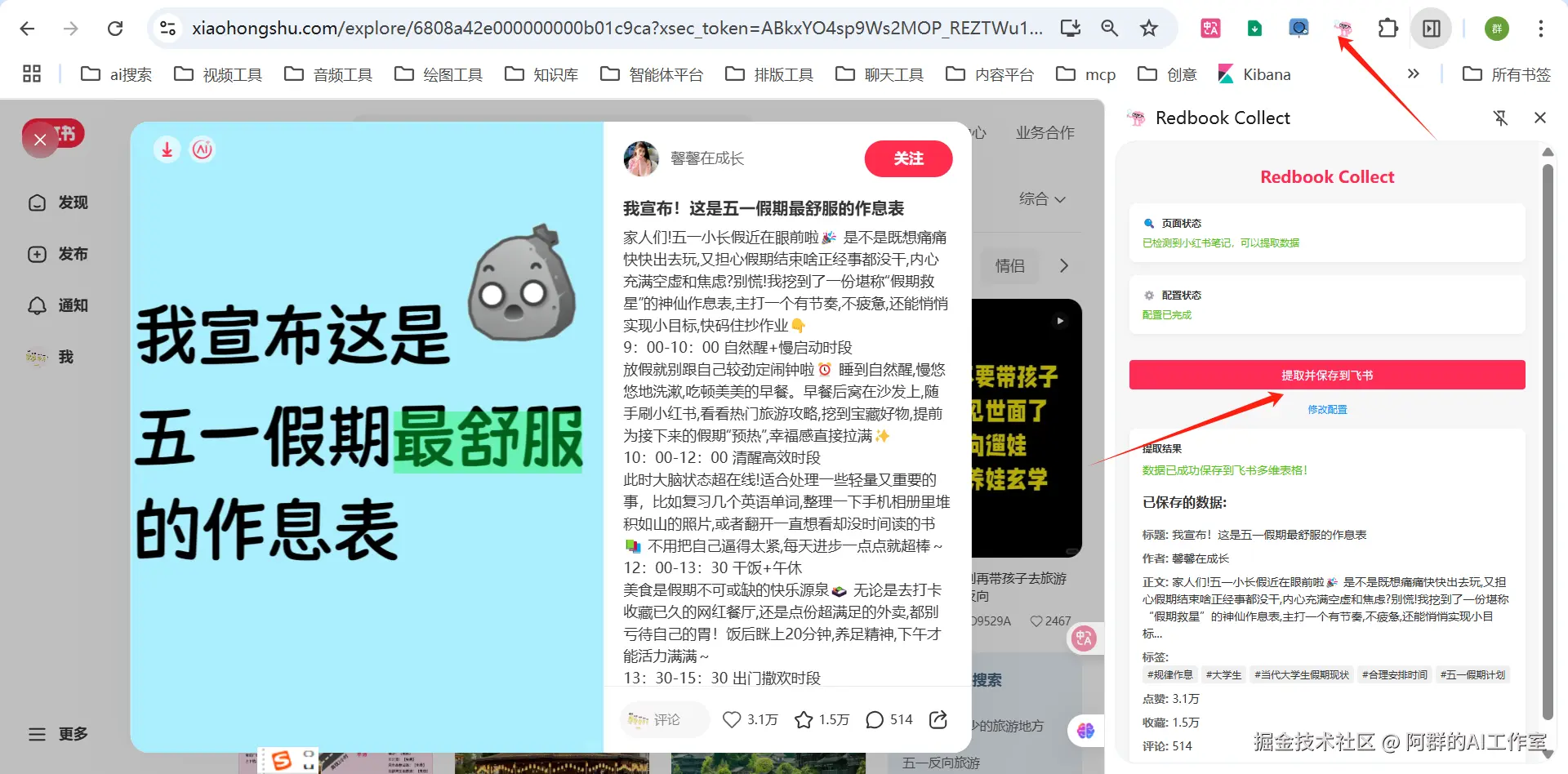Open the 我 profile entry
The width and height of the screenshot is (1568, 774).
pos(50,357)
